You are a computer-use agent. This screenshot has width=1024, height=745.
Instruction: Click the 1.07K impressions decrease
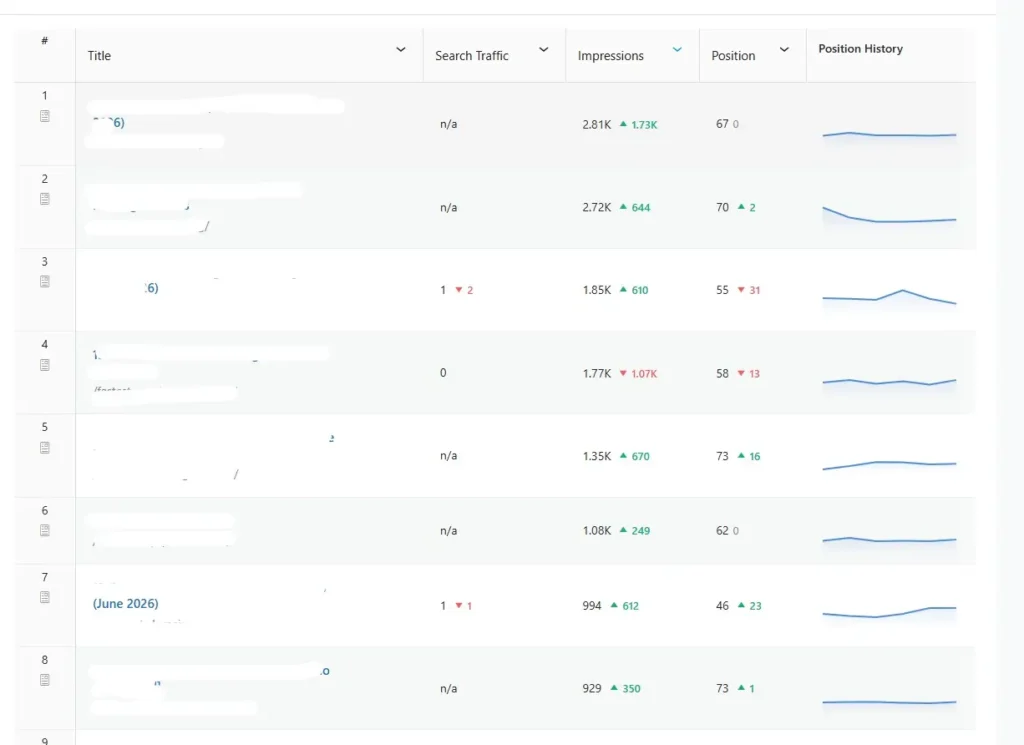pos(638,373)
